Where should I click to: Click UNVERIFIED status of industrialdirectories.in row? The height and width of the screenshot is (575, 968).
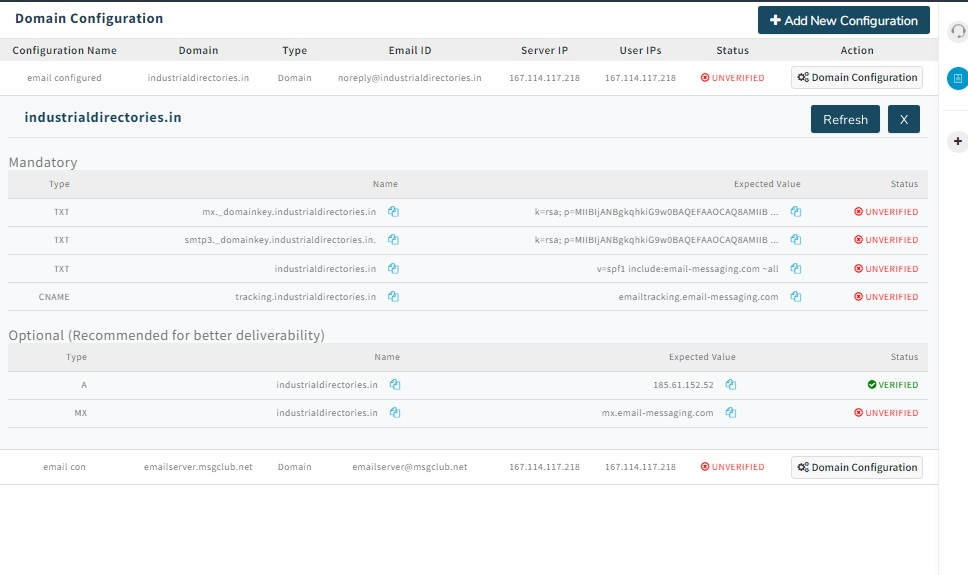tap(732, 78)
